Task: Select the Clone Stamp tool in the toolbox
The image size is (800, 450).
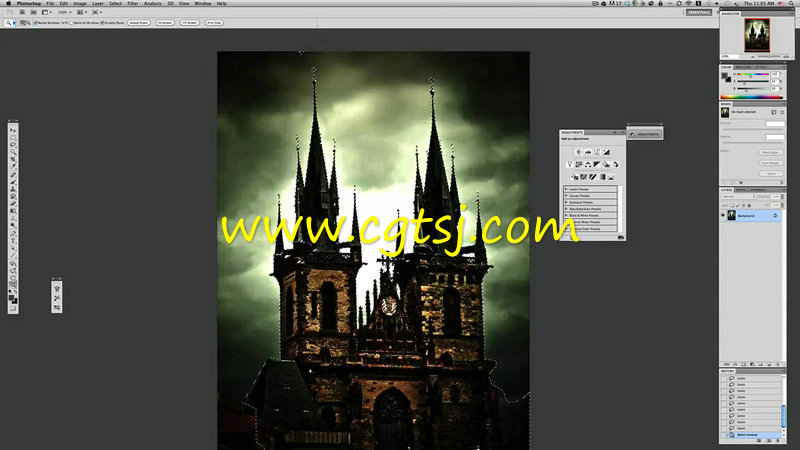Action: (13, 189)
